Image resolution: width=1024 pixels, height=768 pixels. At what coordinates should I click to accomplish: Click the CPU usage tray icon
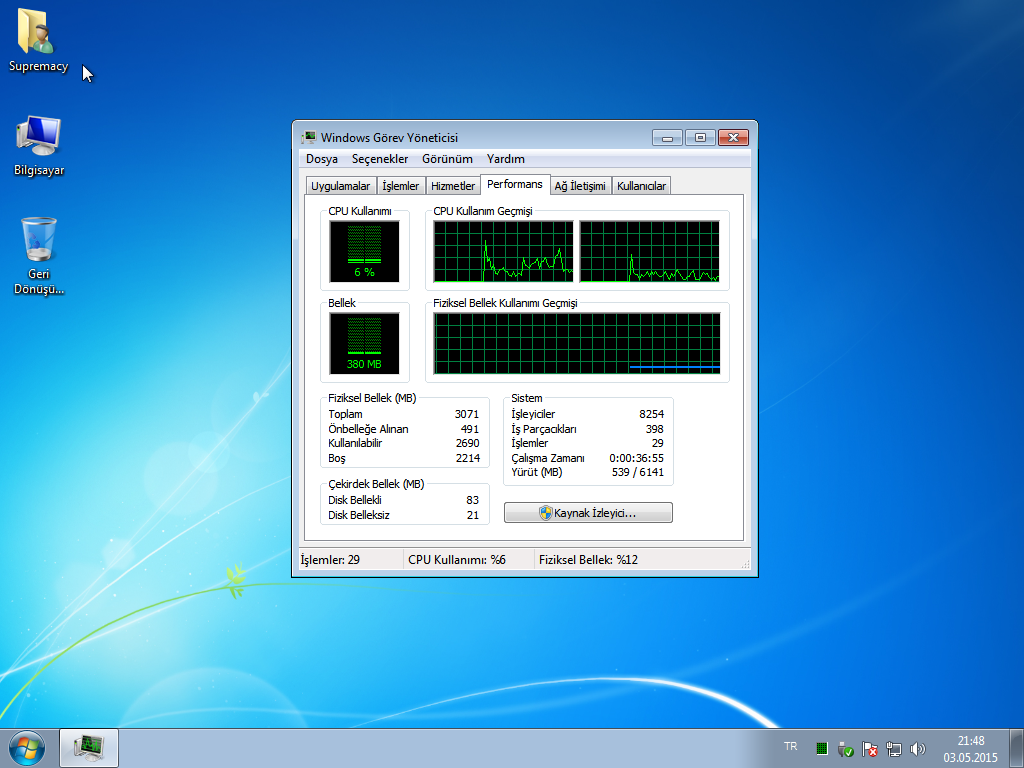click(x=821, y=748)
